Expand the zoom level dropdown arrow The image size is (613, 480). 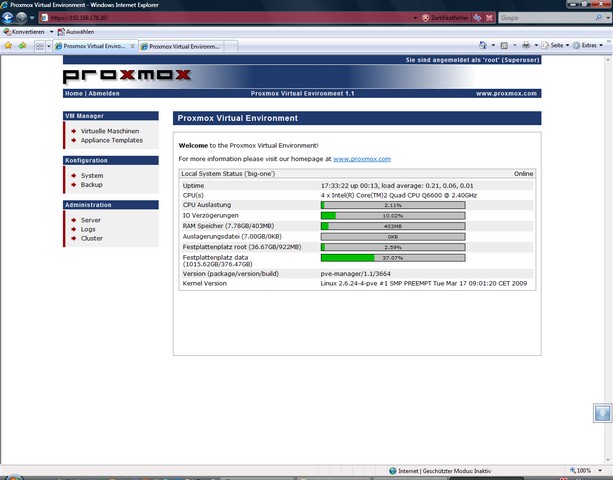coord(600,471)
